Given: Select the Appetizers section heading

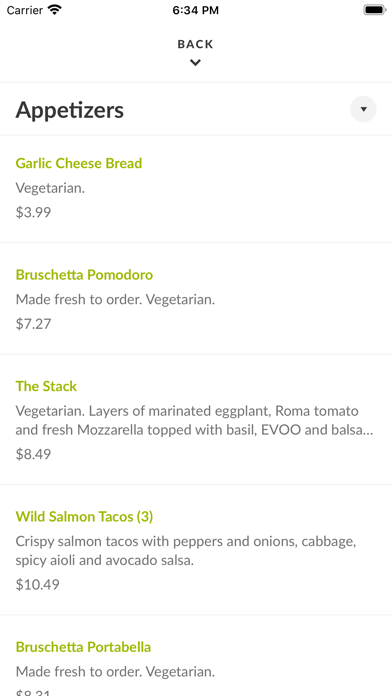Looking at the screenshot, I should (x=70, y=110).
